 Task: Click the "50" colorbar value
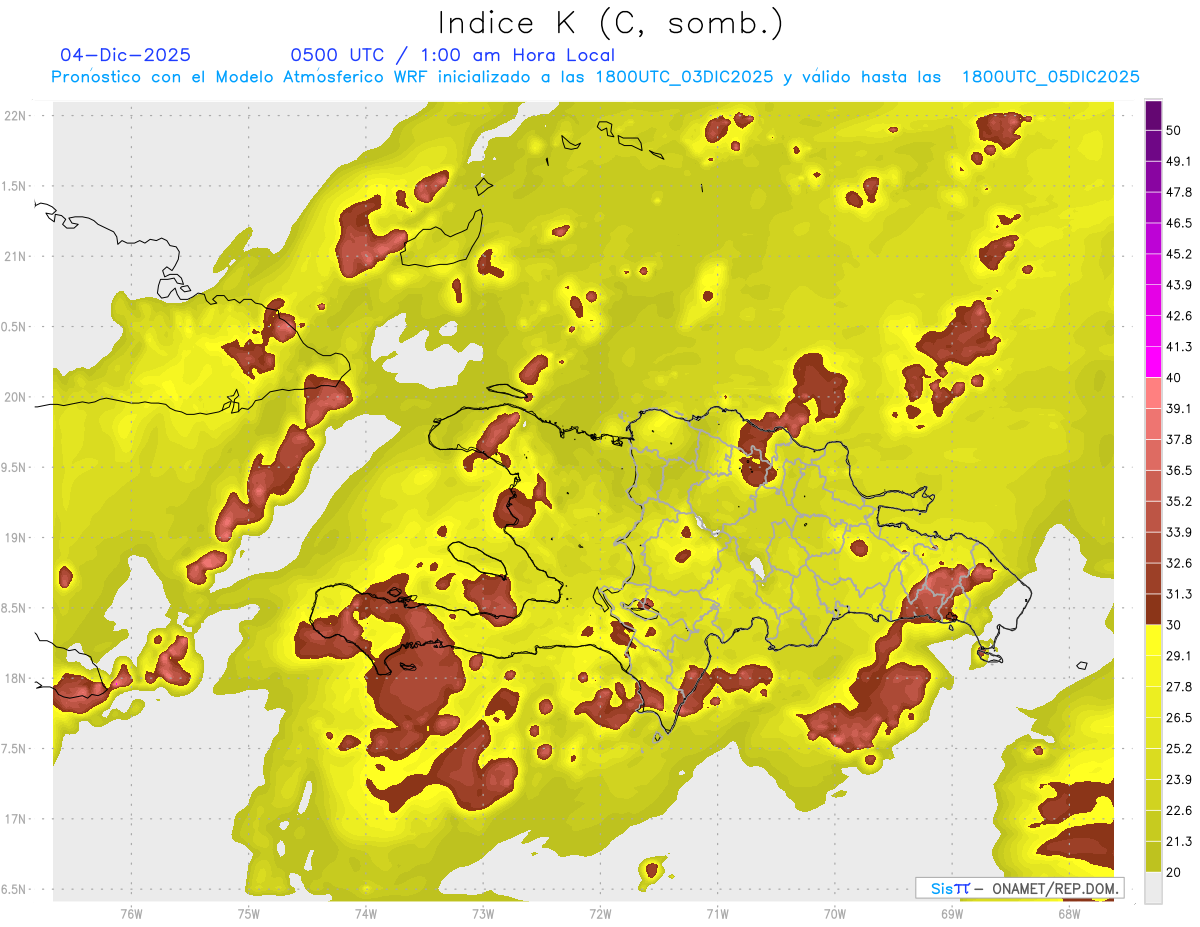(1175, 131)
